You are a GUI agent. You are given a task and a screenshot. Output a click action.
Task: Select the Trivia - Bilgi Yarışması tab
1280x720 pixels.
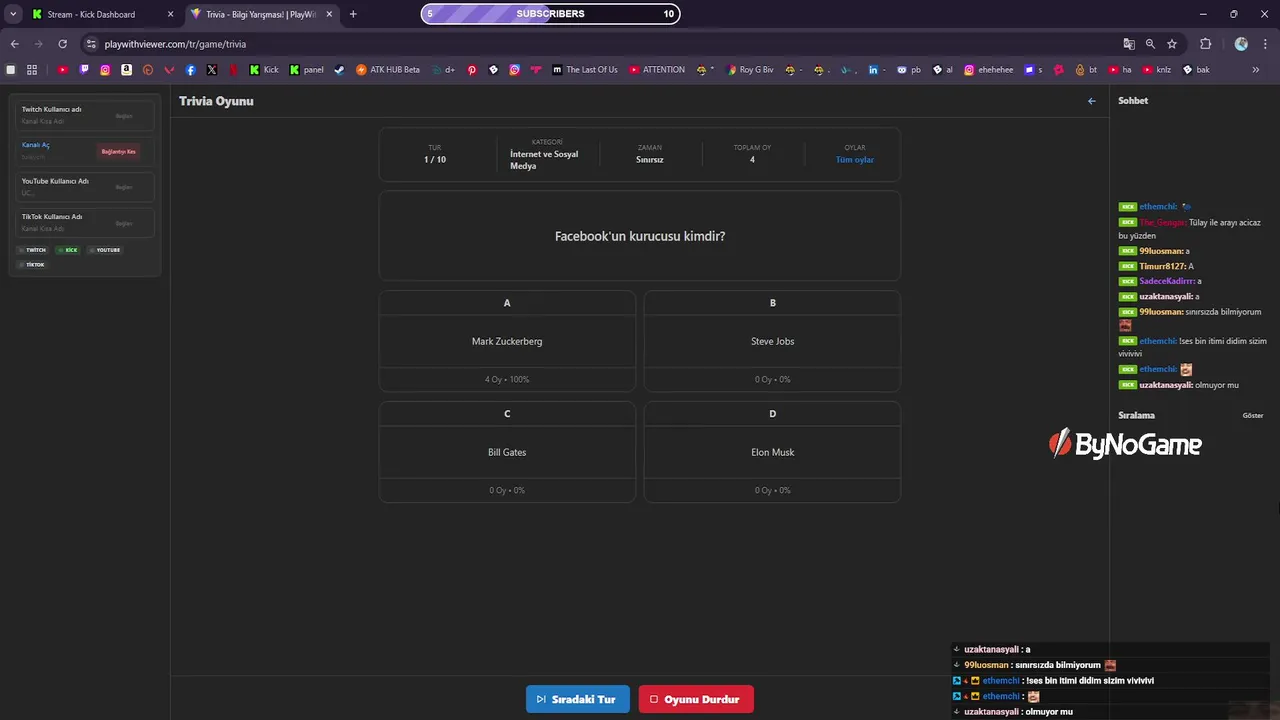(261, 14)
